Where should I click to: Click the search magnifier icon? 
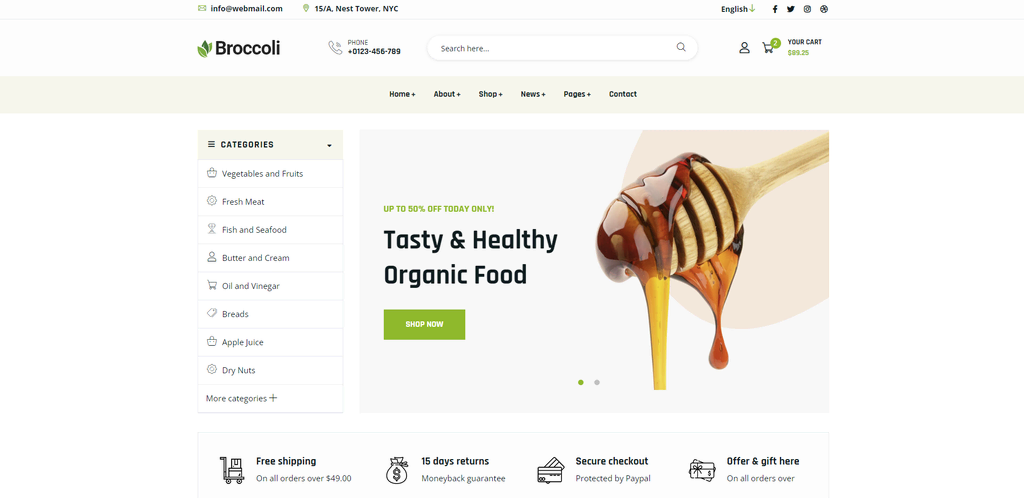(681, 47)
